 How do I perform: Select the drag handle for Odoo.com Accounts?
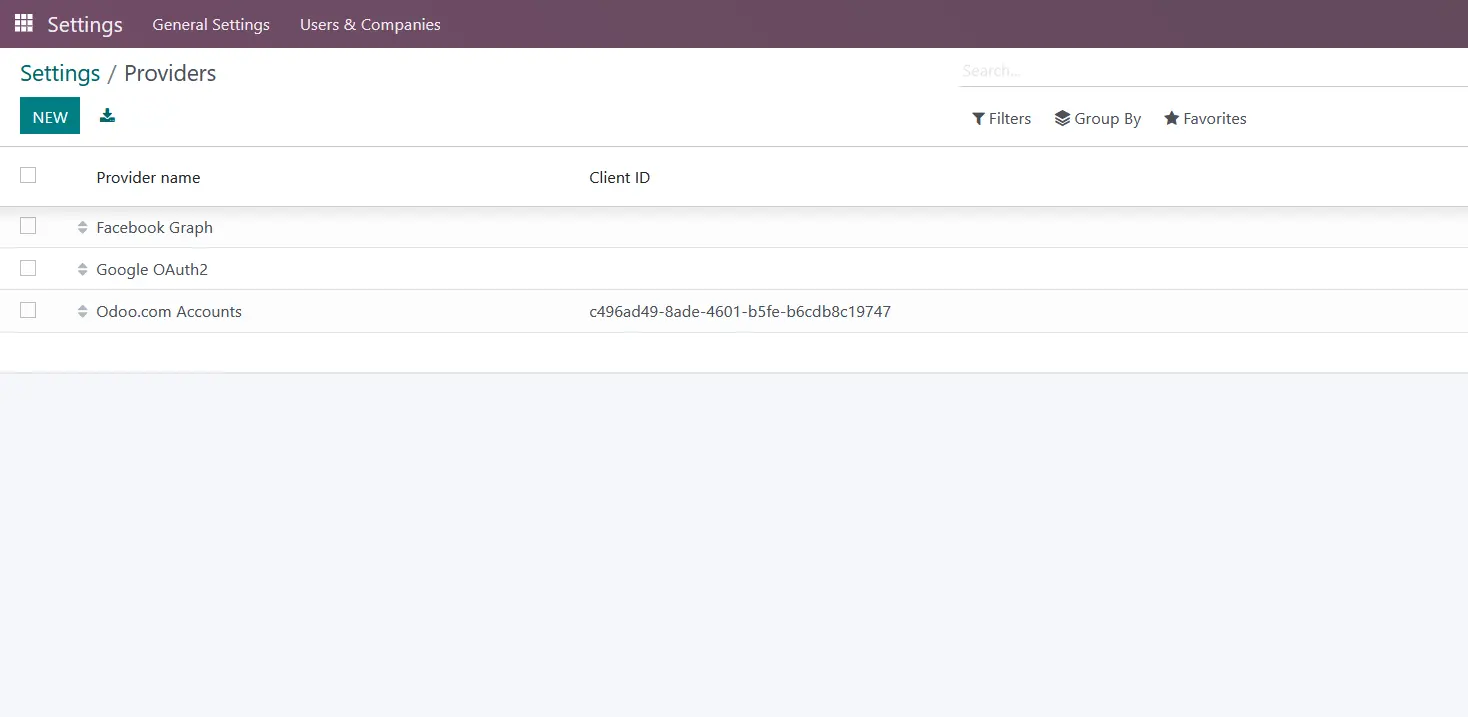(x=82, y=311)
